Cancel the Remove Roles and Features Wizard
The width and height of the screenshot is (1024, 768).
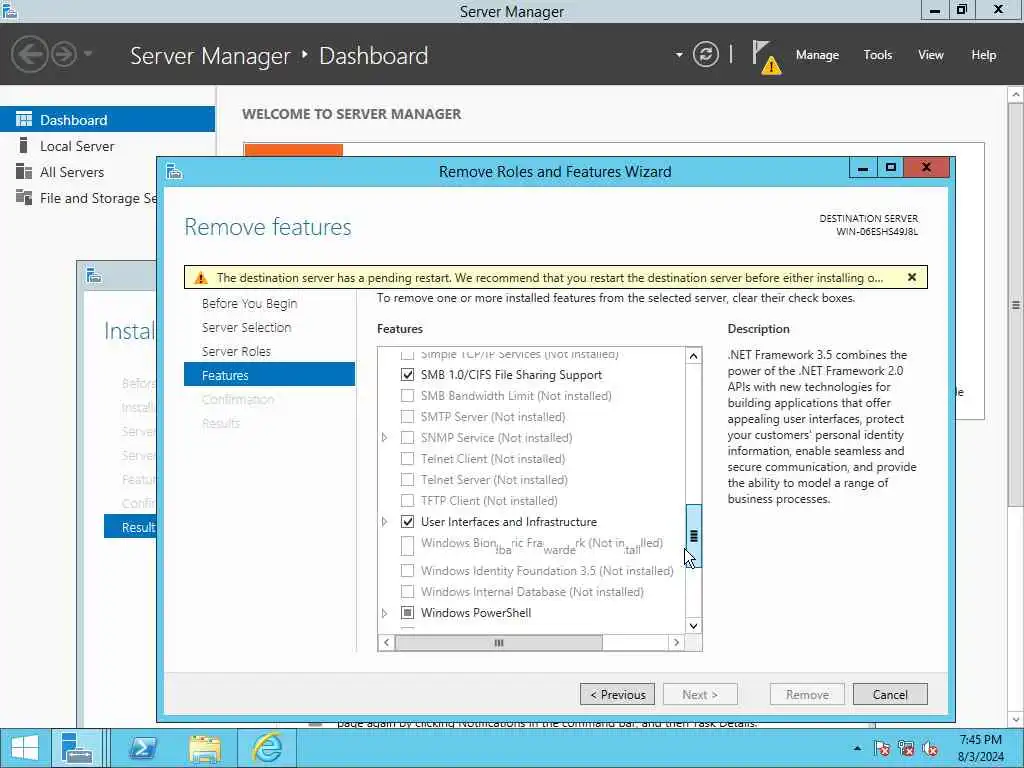tap(890, 694)
